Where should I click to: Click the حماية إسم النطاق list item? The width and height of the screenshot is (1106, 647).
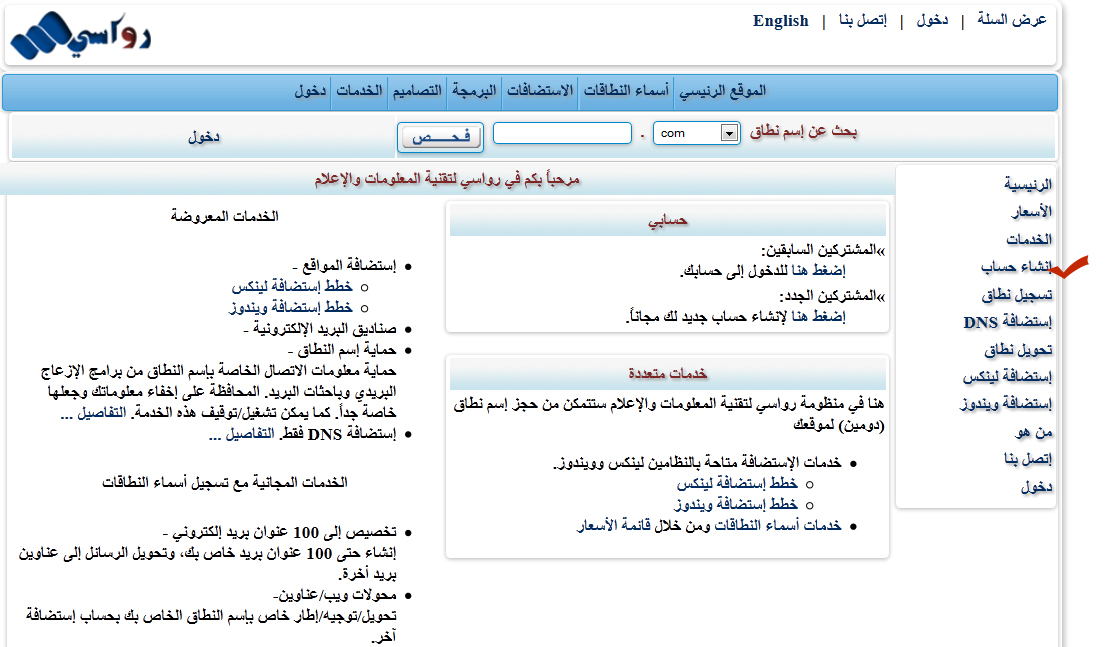click(x=343, y=350)
